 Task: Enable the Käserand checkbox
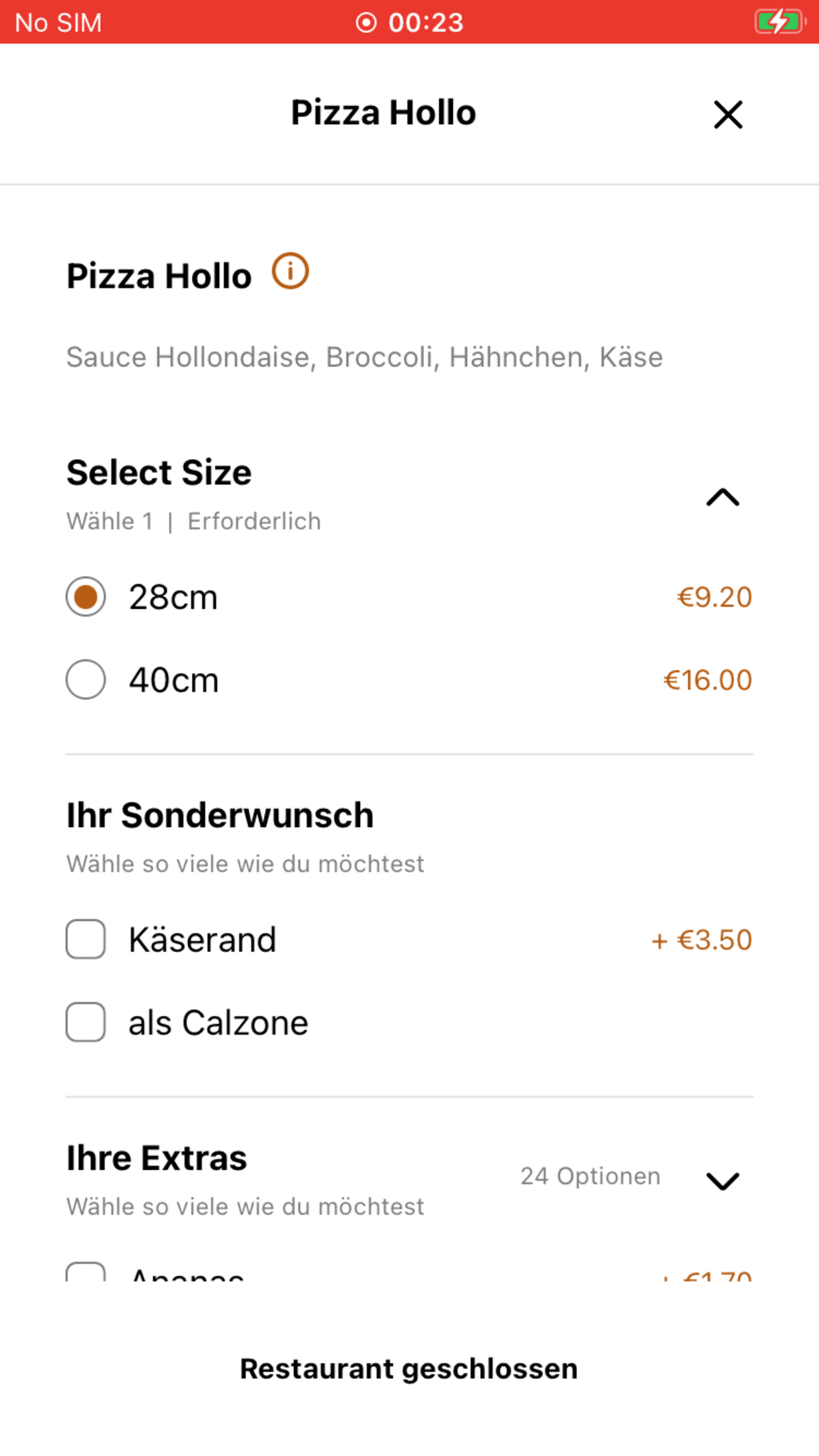86,939
